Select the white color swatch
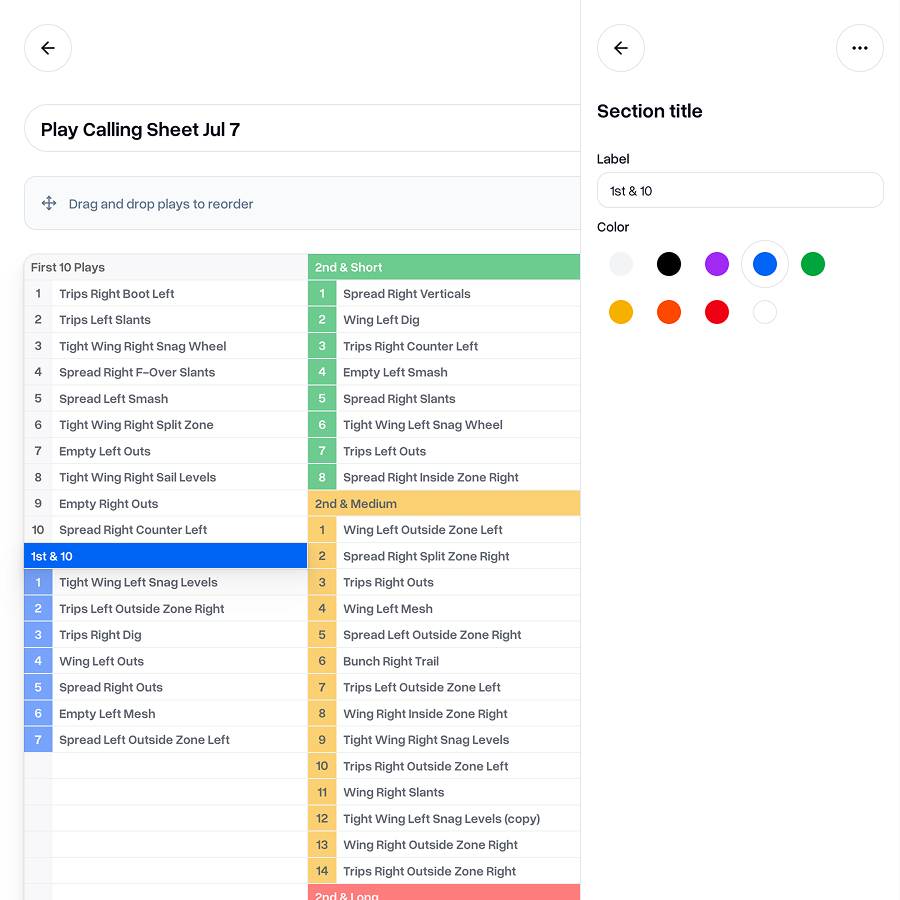The height and width of the screenshot is (900, 900). tap(765, 312)
